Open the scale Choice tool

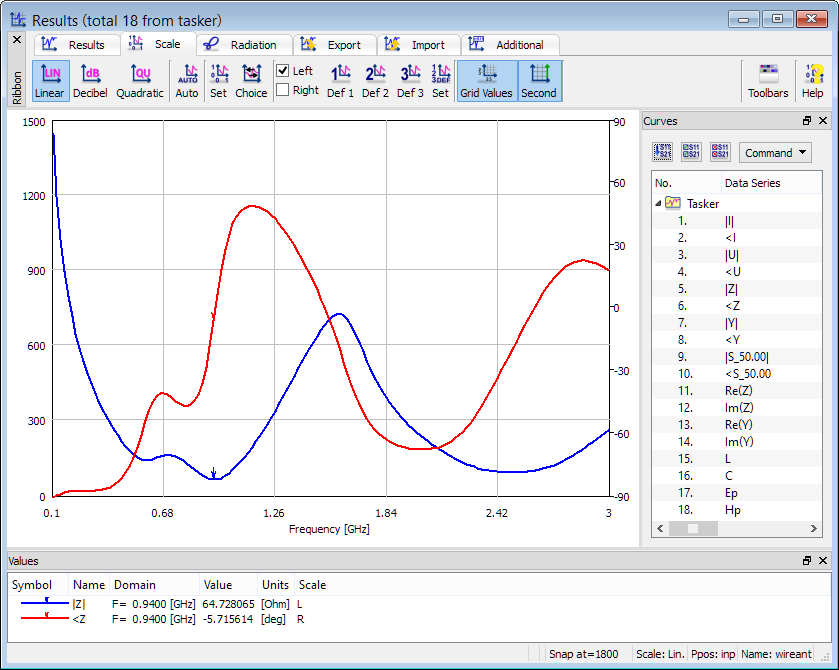point(251,81)
